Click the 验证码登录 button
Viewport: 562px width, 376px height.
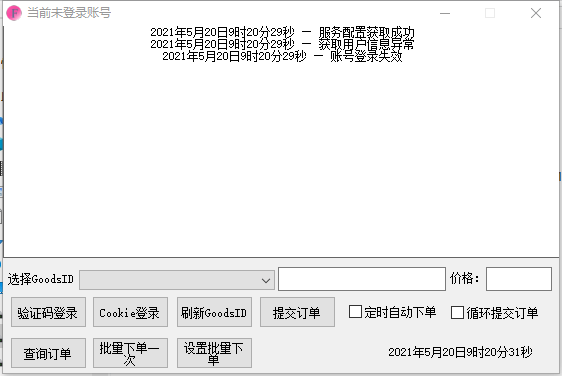[x=48, y=312]
